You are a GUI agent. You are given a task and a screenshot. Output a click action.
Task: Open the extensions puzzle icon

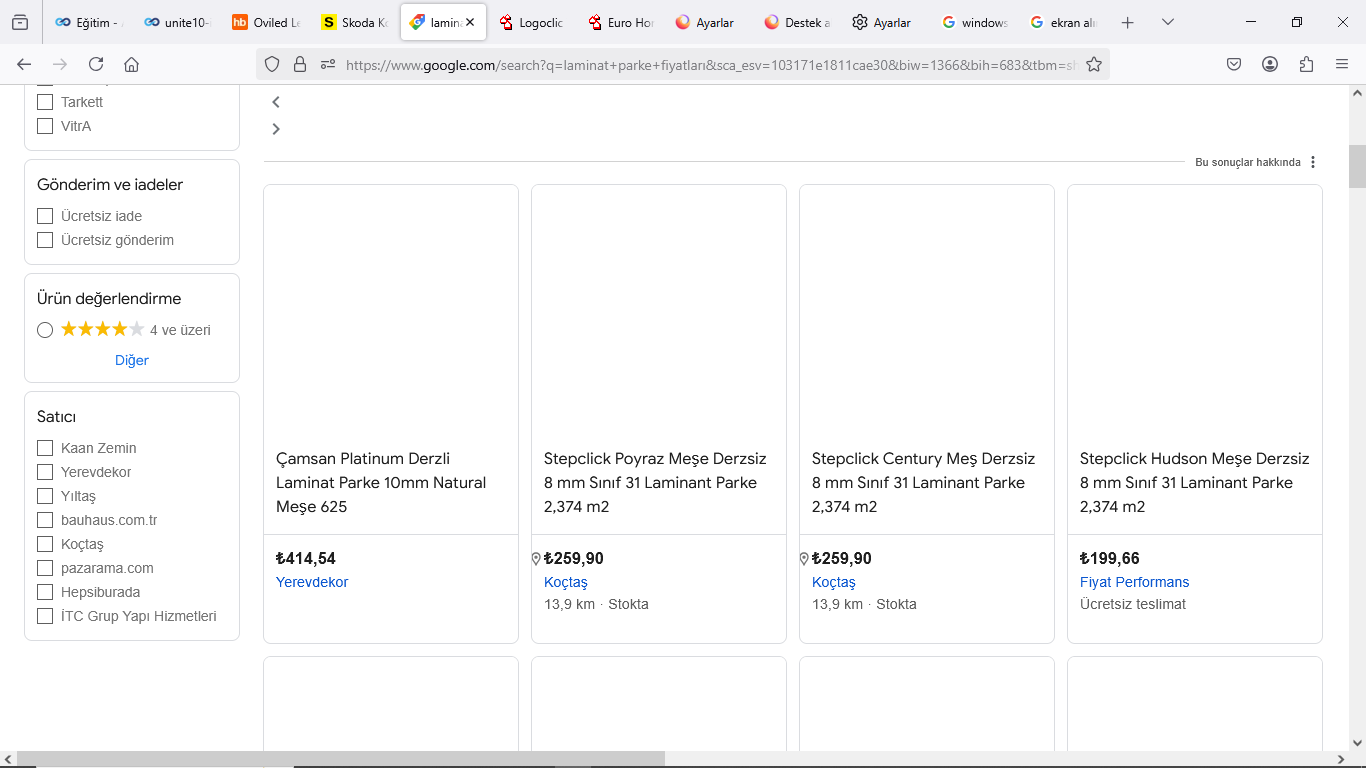1306,64
